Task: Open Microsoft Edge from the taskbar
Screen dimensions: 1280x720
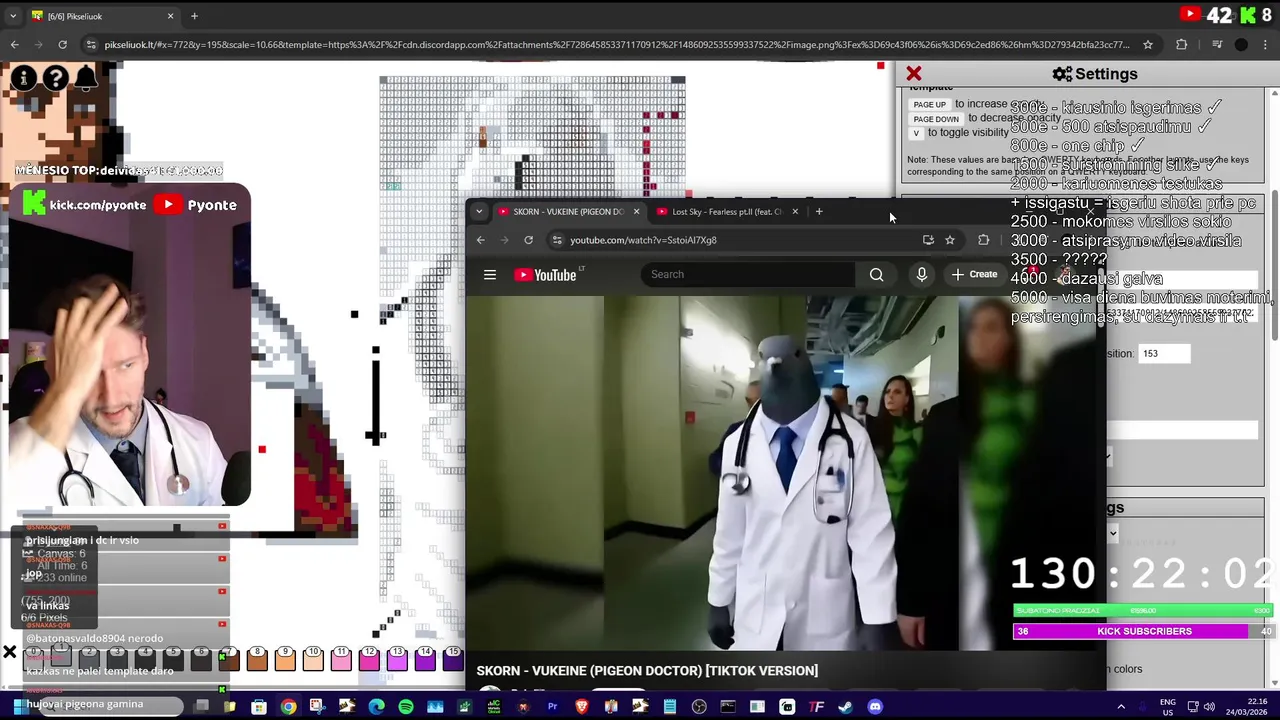Action: tap(376, 707)
